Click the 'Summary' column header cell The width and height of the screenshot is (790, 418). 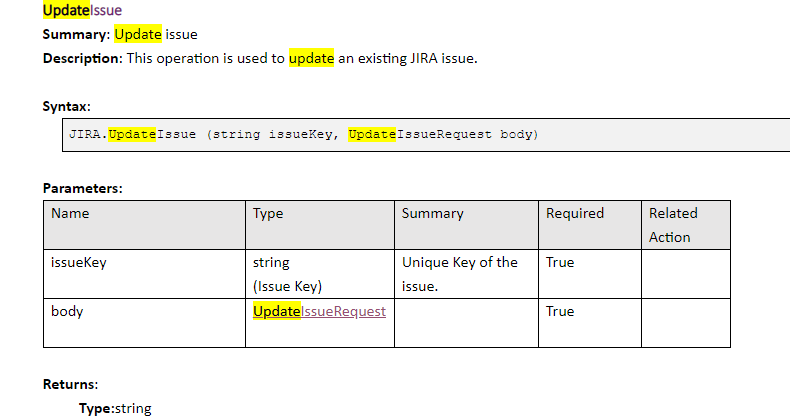click(x=467, y=225)
